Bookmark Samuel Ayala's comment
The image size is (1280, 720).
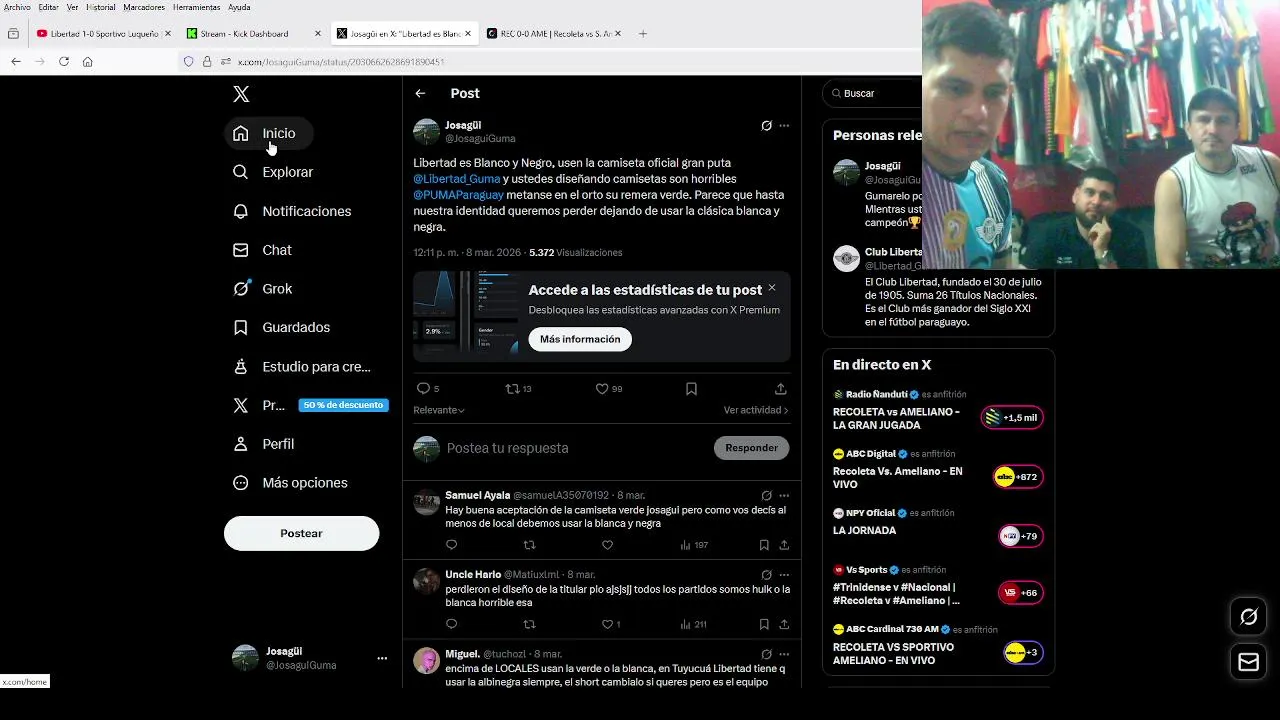764,545
